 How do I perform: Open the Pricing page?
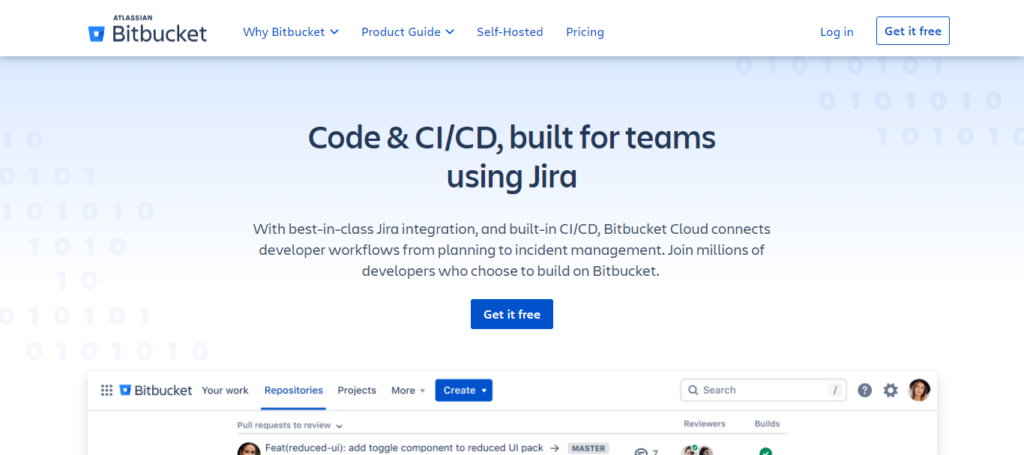point(585,32)
